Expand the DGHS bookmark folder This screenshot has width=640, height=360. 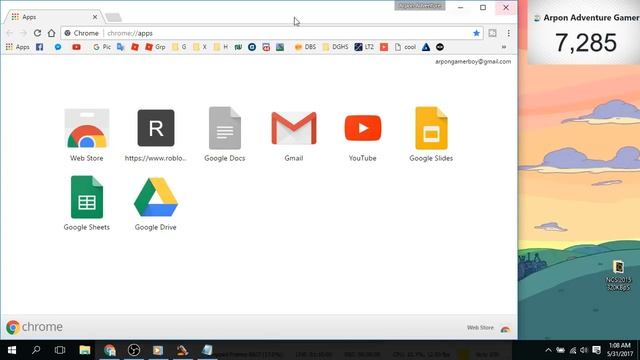(335, 47)
